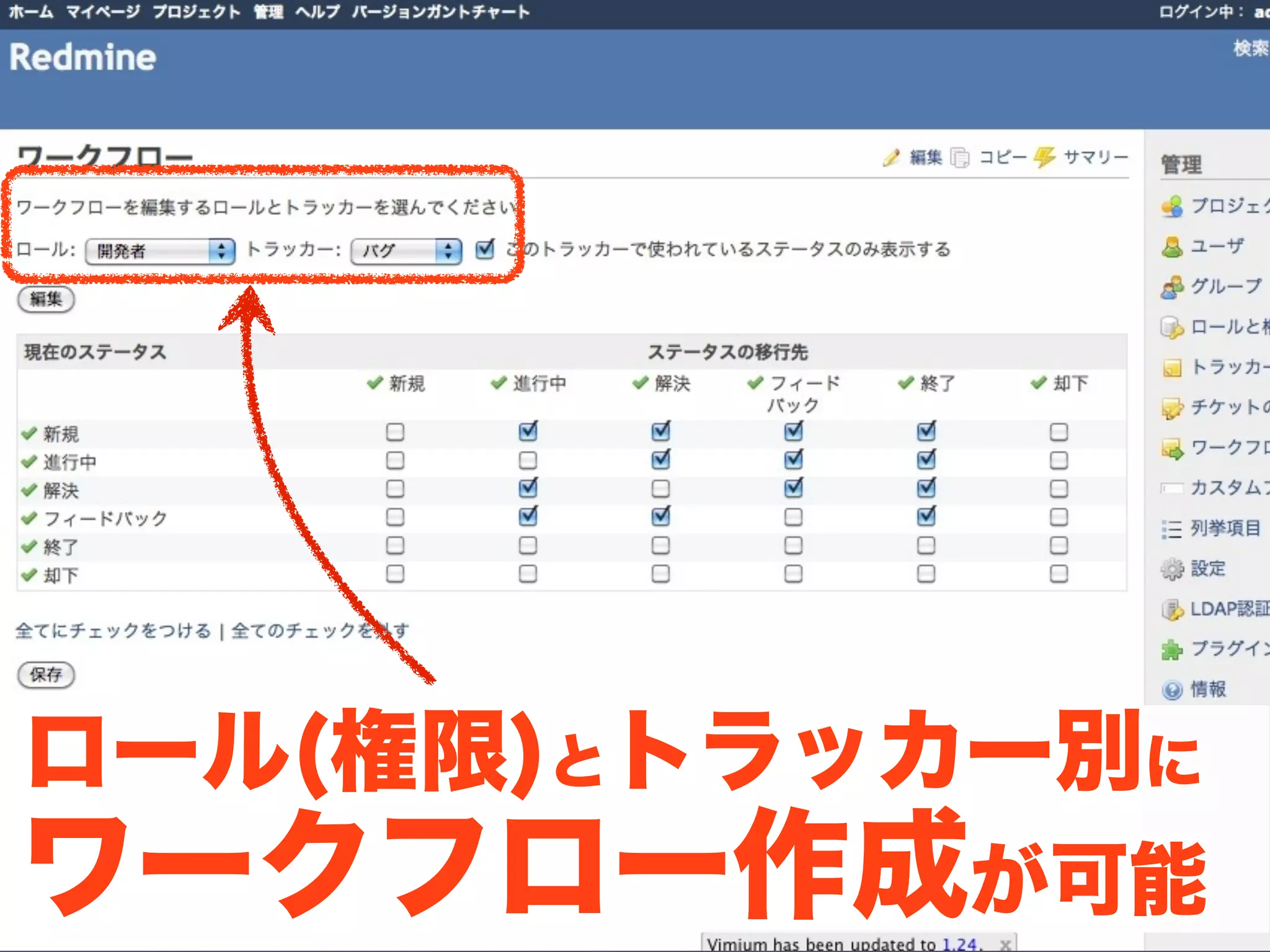Image resolution: width=1270 pixels, height=952 pixels.
Task: Dismiss the Vimium update notification
Action: click(1005, 945)
